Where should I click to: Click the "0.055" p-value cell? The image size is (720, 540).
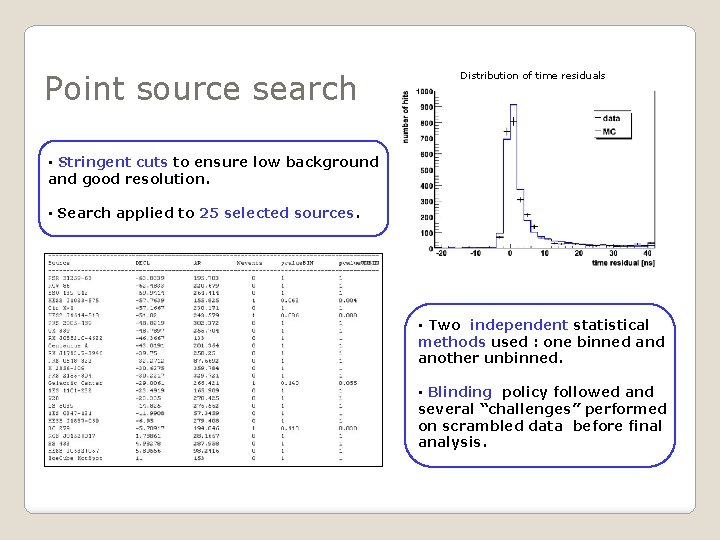348,383
